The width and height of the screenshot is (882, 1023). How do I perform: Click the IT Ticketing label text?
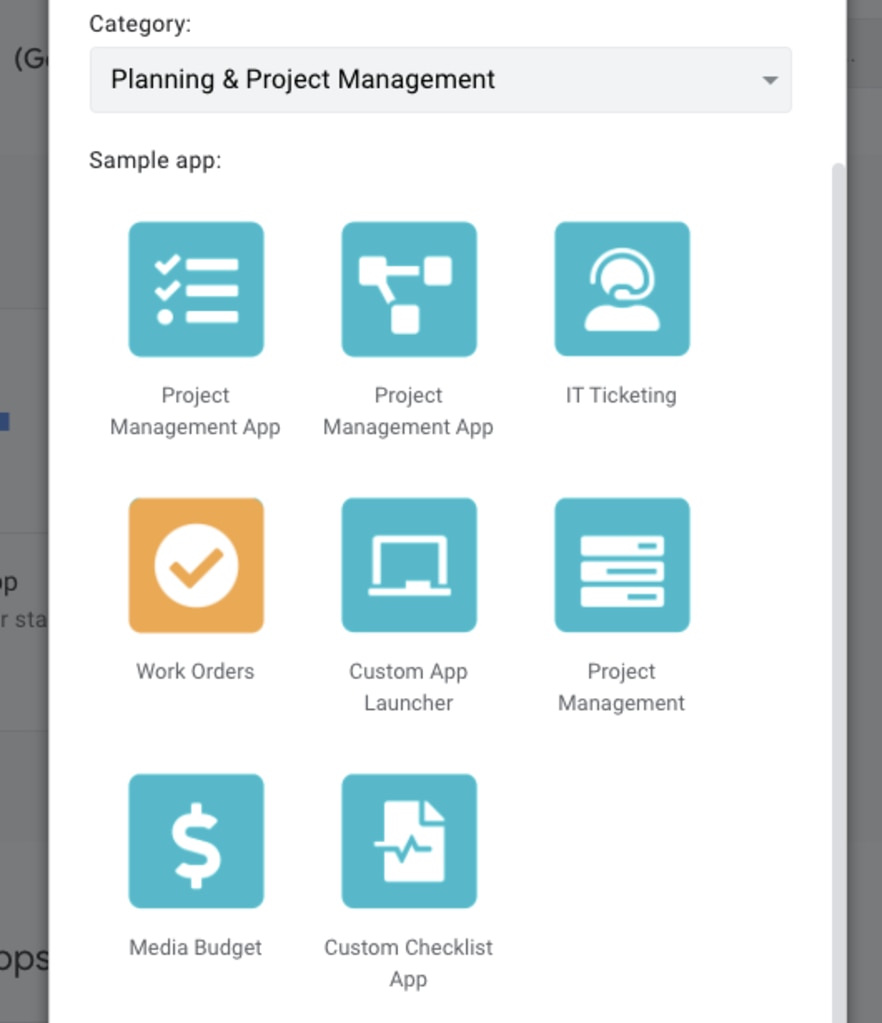[x=621, y=394]
